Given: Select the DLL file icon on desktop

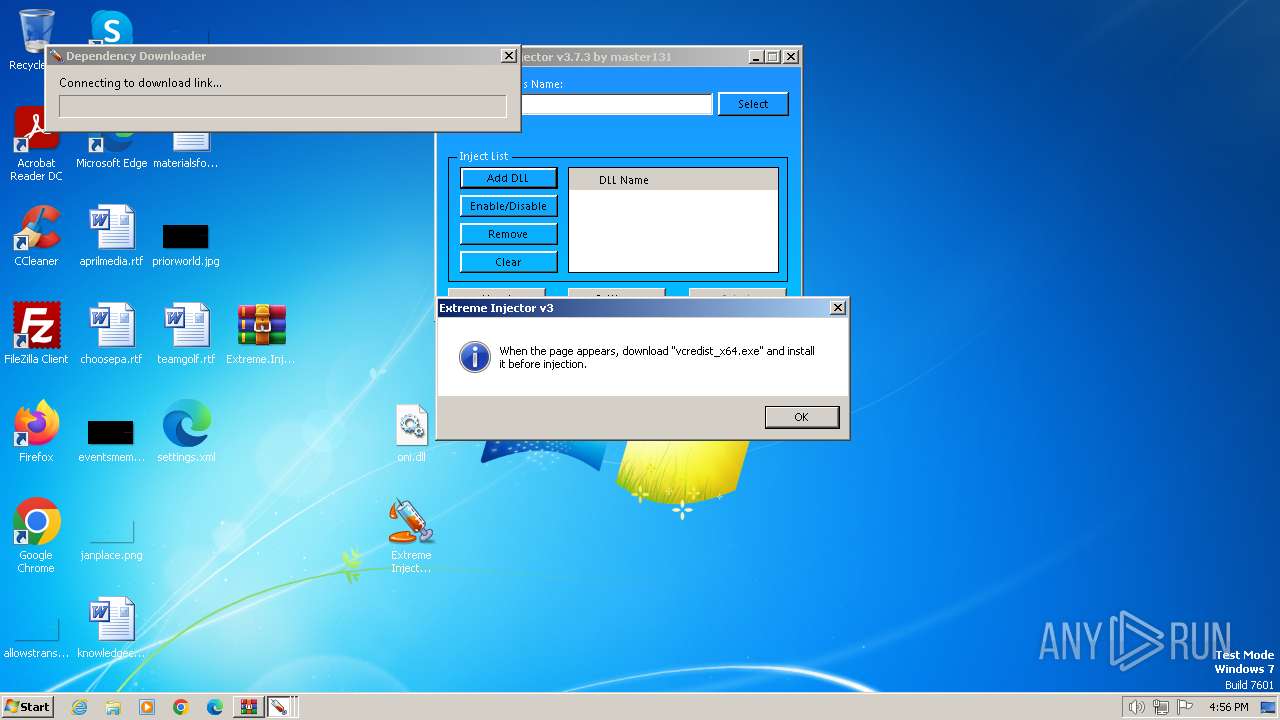Looking at the screenshot, I should tap(411, 433).
